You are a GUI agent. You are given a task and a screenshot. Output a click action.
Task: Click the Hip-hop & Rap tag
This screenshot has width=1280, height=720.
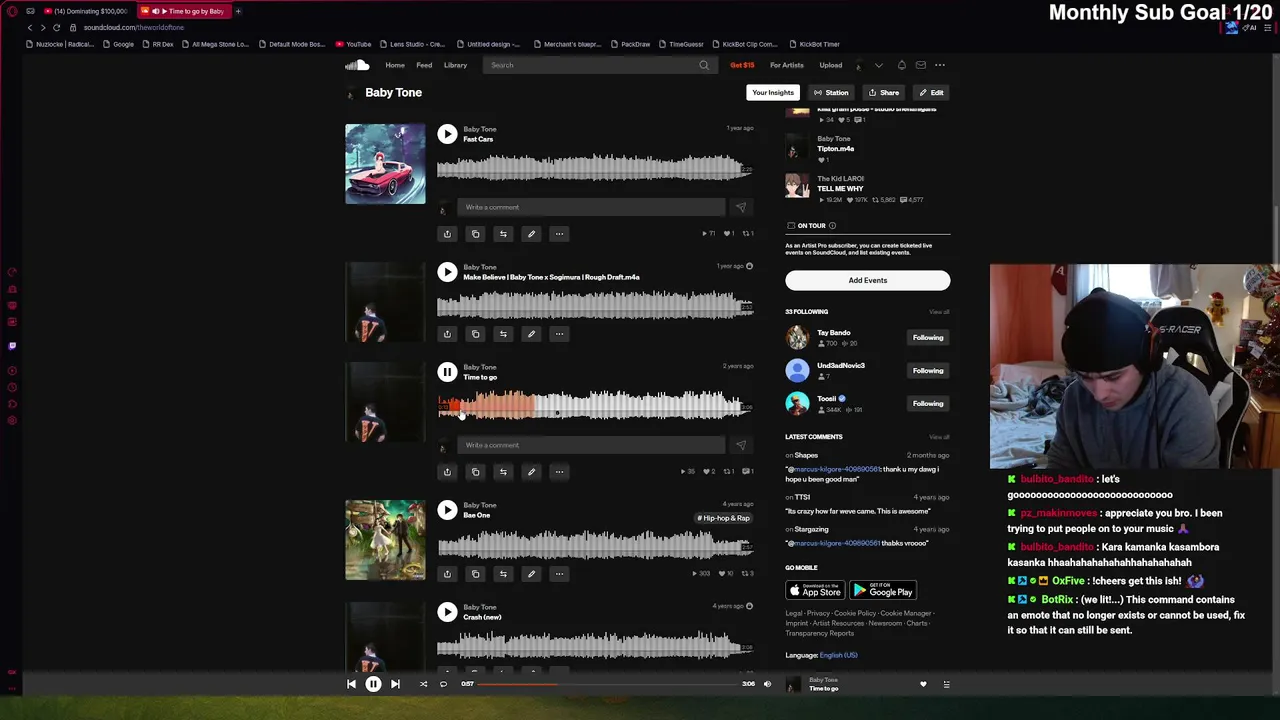click(724, 518)
